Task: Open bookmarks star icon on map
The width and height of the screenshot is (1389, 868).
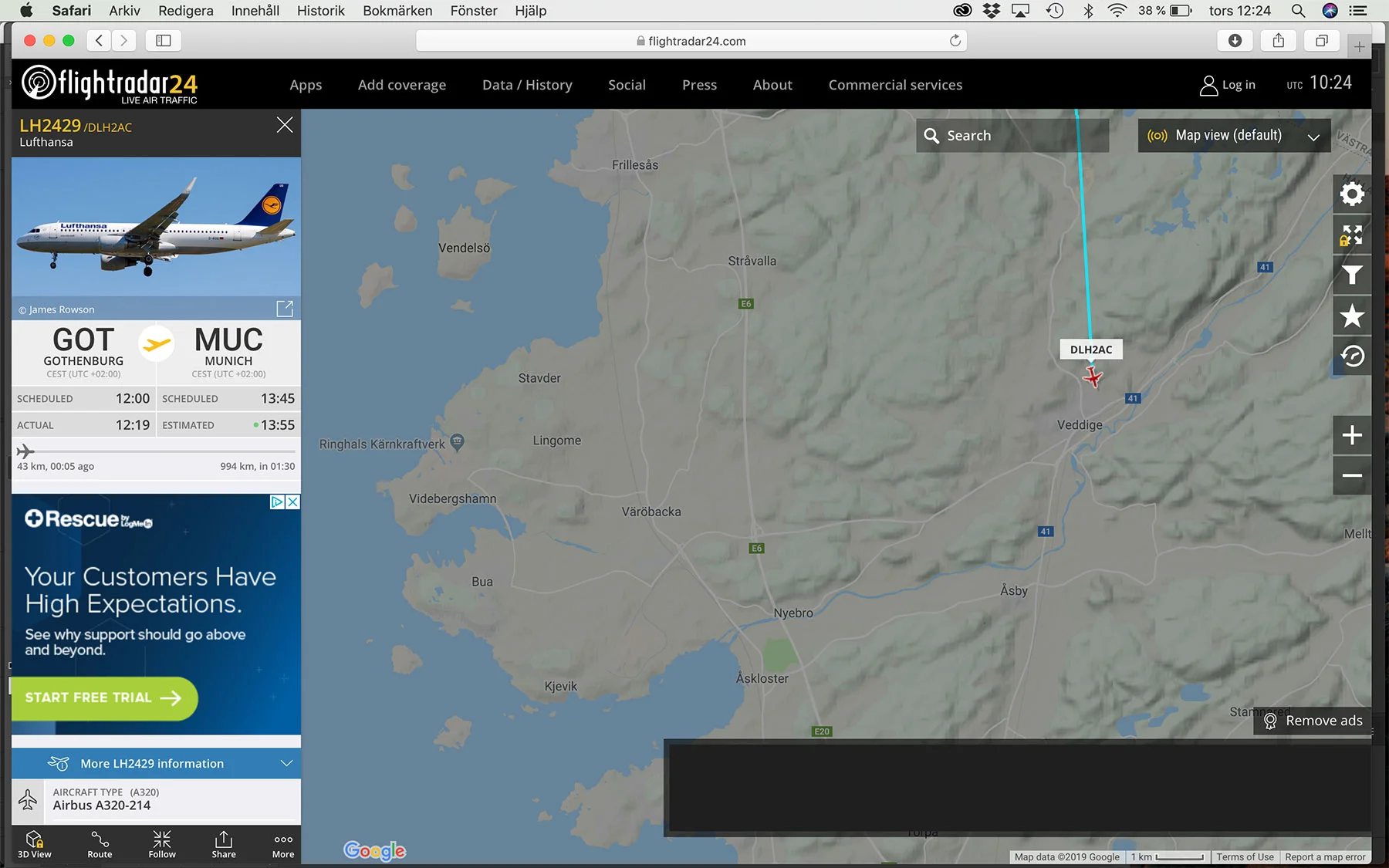Action: point(1352,316)
